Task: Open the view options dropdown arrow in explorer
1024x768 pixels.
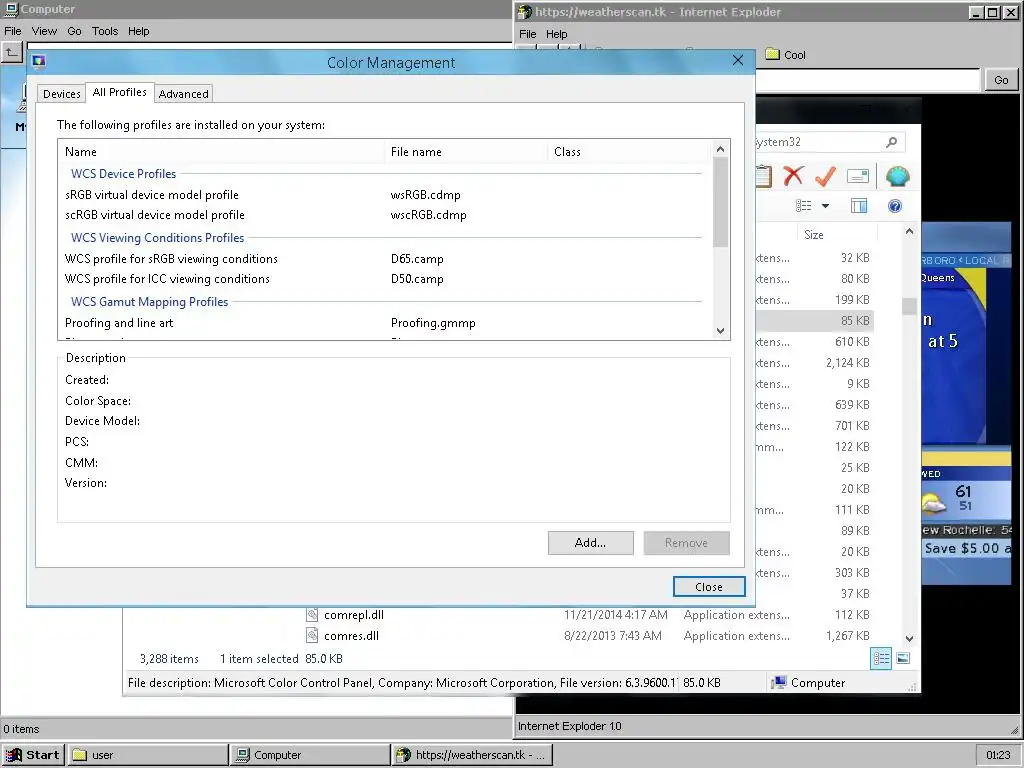Action: pos(825,206)
